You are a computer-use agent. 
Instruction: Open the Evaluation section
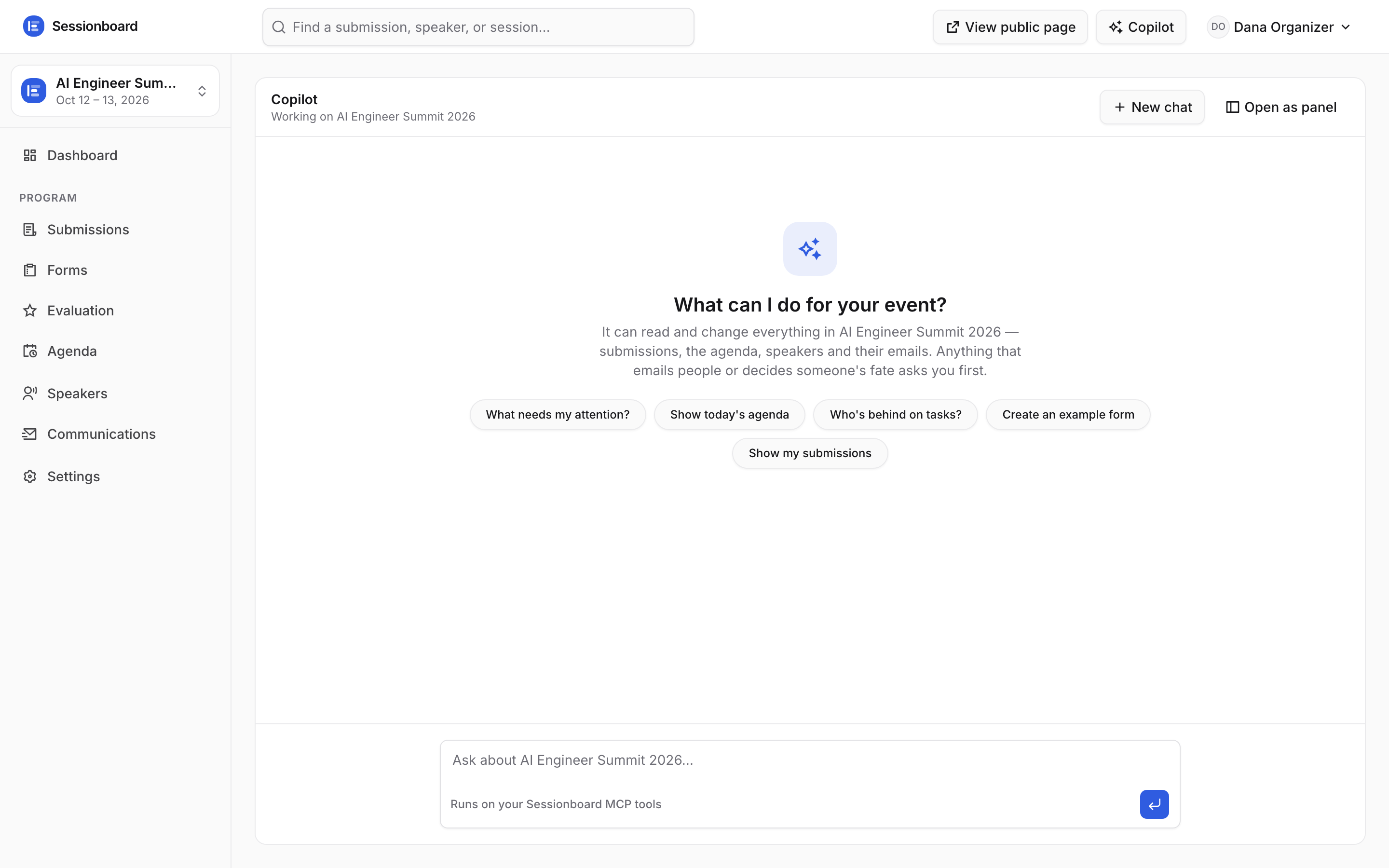(x=115, y=311)
